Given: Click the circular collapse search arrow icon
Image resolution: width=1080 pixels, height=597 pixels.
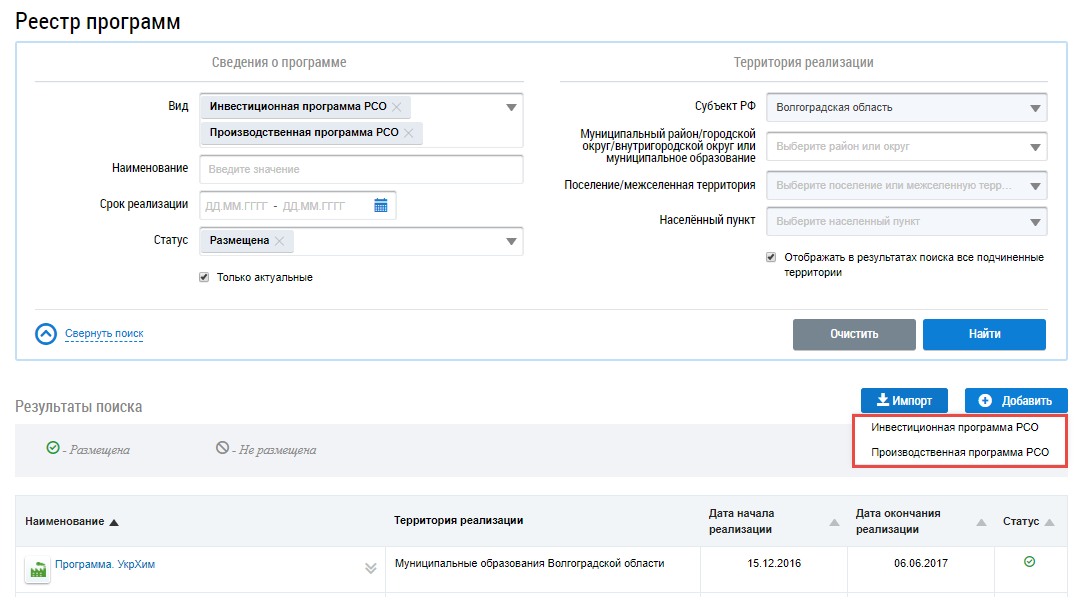Looking at the screenshot, I should [46, 334].
